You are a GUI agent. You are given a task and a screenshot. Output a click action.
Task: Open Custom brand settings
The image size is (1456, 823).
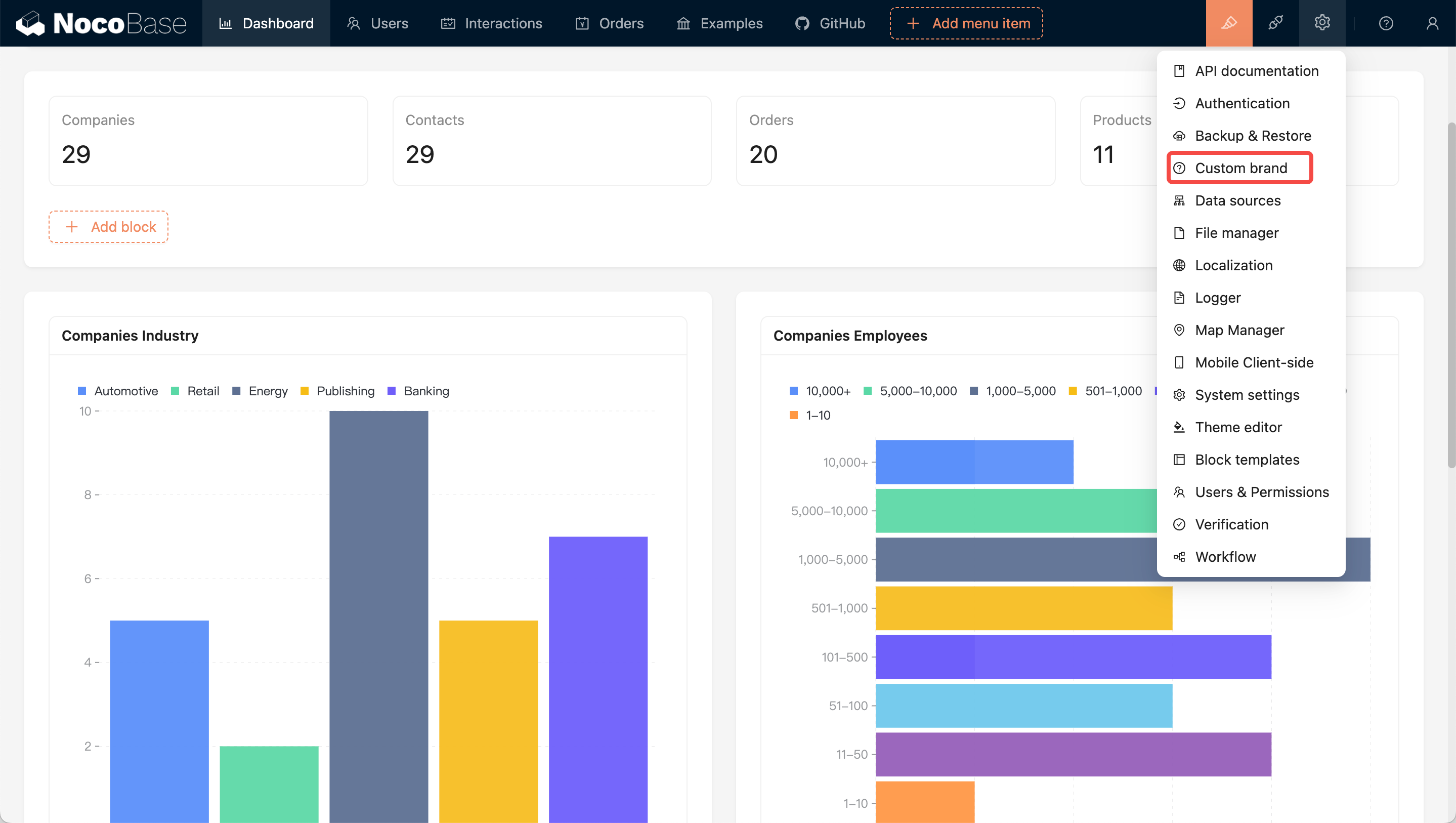point(1240,168)
